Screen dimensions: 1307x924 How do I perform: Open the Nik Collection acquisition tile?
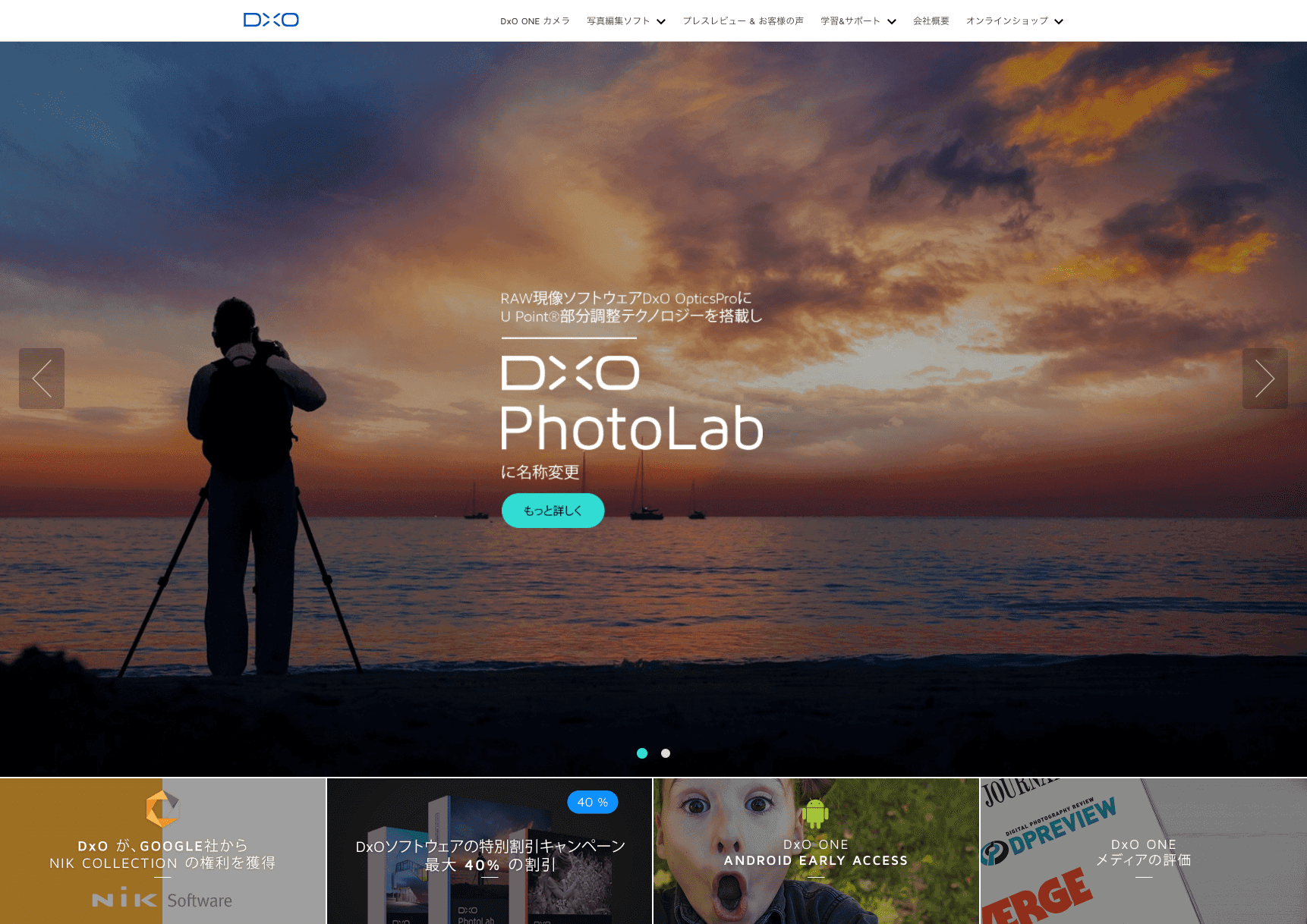(x=162, y=851)
